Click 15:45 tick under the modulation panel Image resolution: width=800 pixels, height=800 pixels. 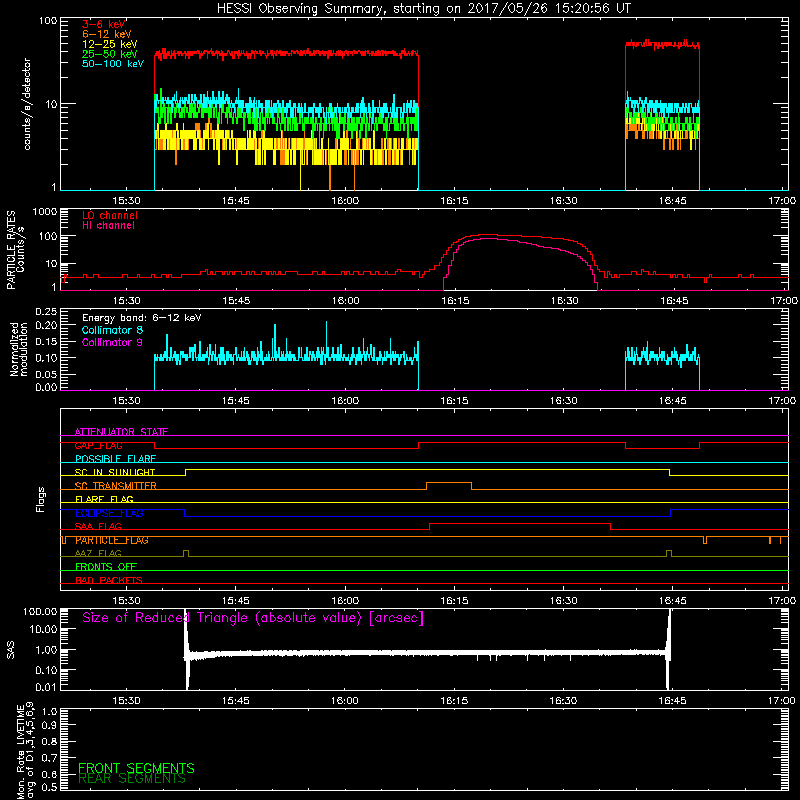pos(236,401)
